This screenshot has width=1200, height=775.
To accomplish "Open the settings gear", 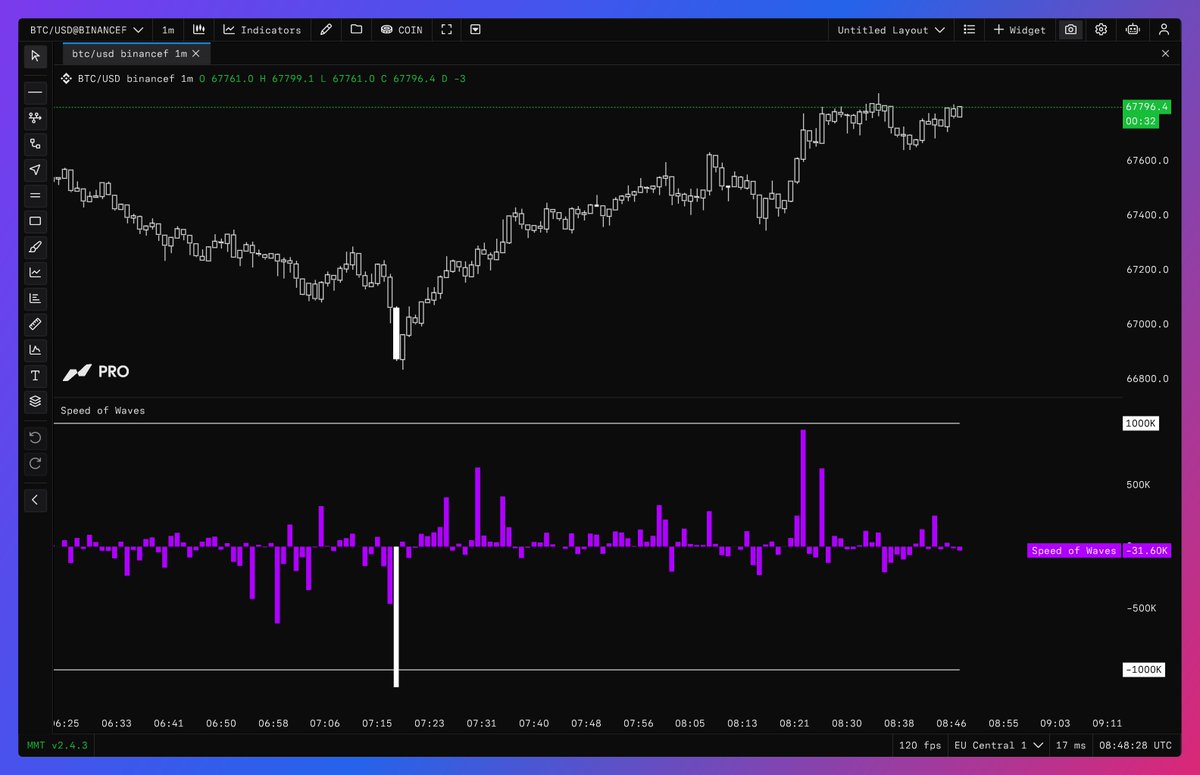I will point(1101,30).
